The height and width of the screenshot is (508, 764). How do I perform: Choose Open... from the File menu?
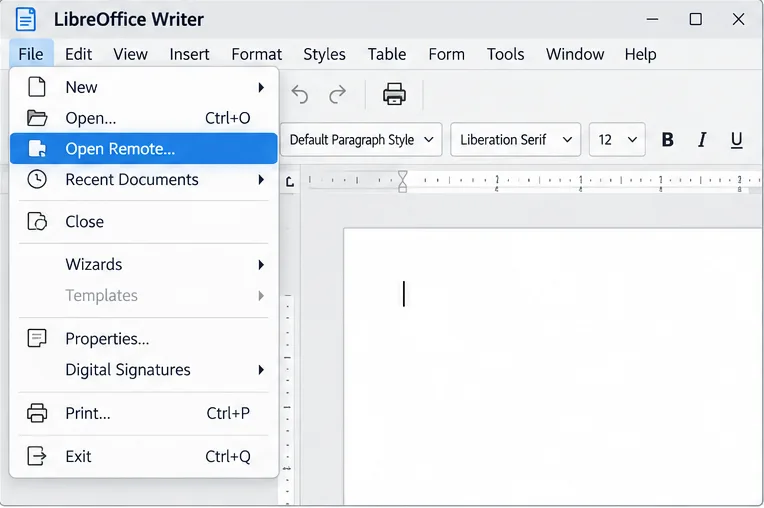click(x=144, y=118)
